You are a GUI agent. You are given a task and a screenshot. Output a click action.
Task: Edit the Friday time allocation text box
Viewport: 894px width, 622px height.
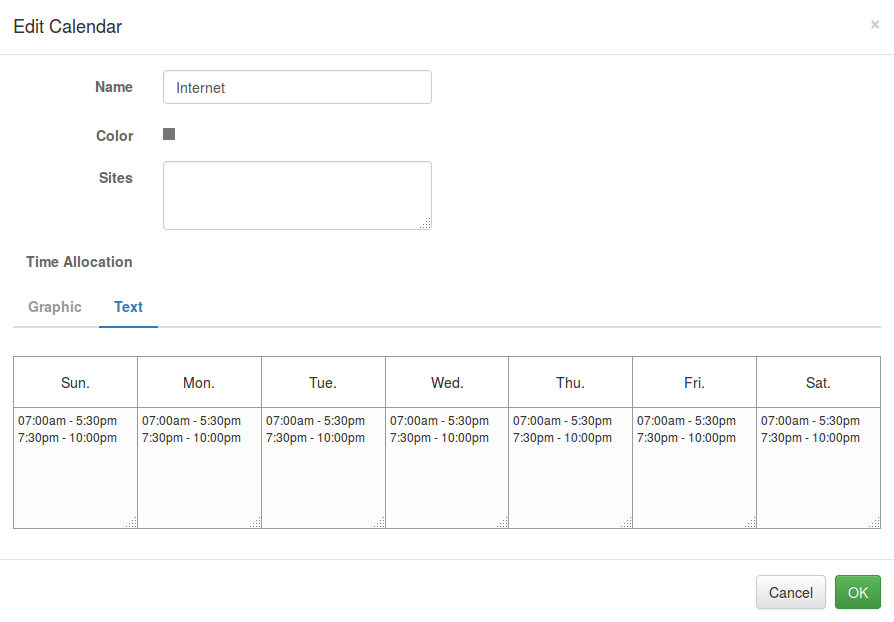[694, 467]
